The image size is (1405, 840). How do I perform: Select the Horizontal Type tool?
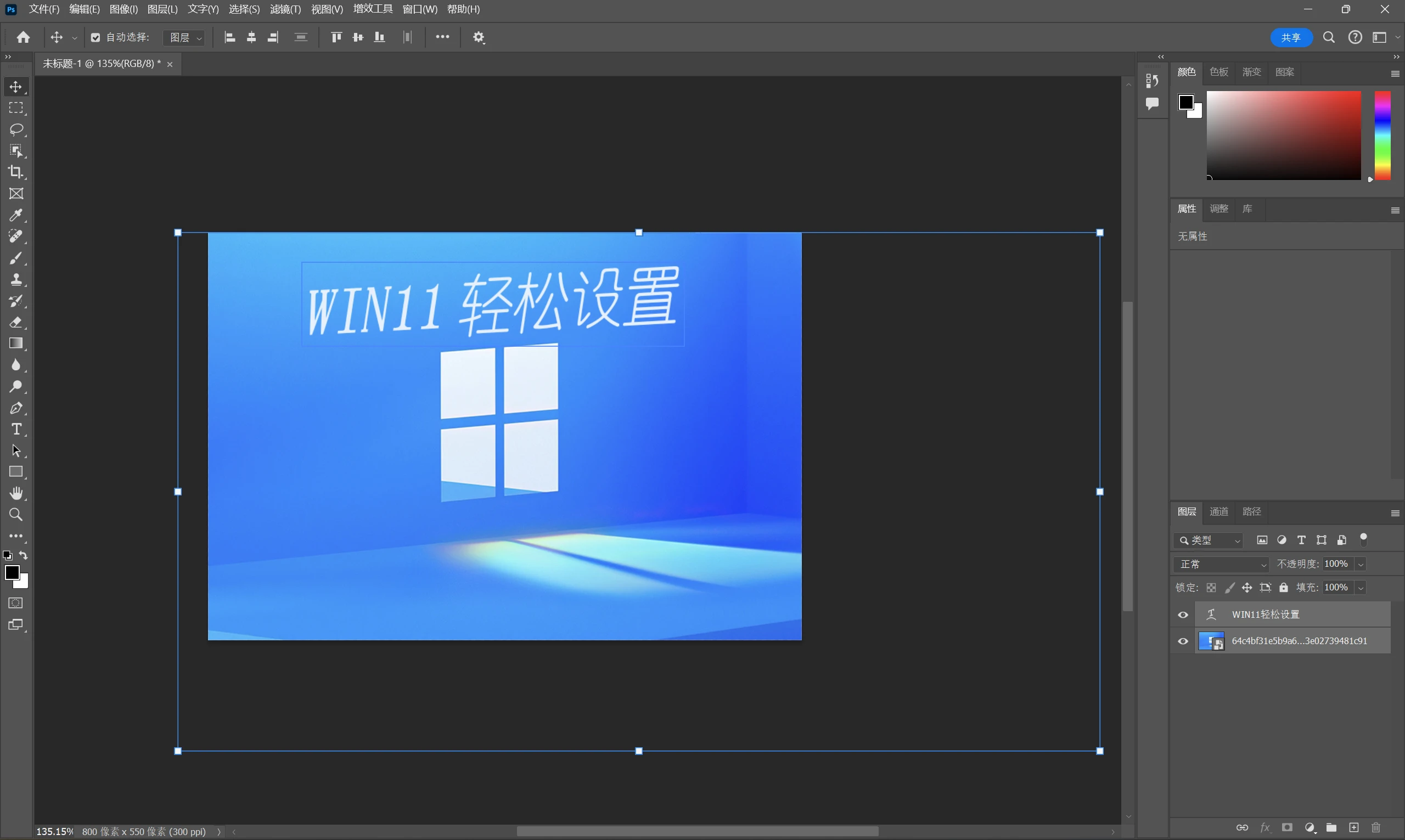coord(16,430)
